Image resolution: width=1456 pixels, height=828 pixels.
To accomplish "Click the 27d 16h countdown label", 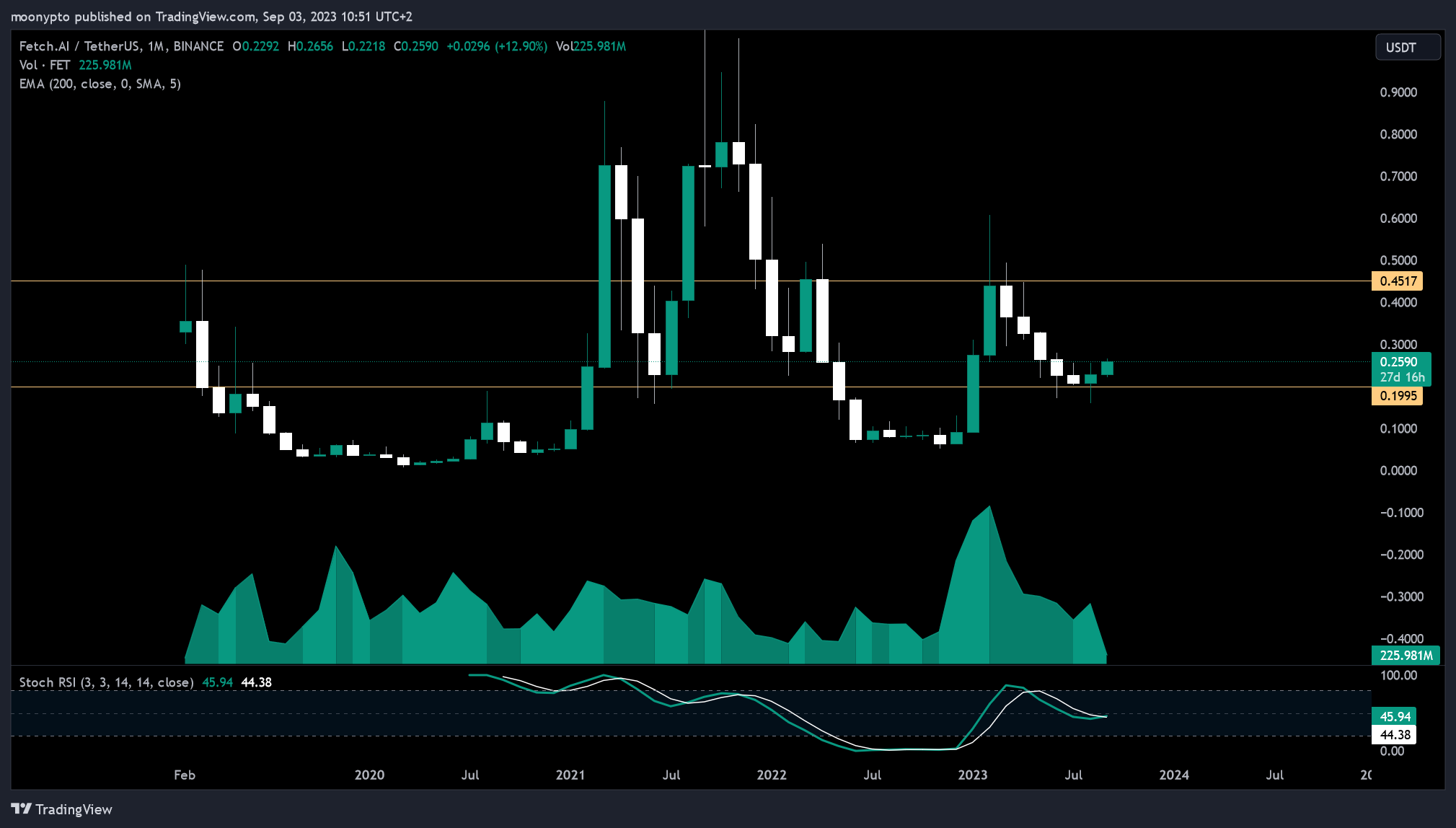I will 1402,377.
